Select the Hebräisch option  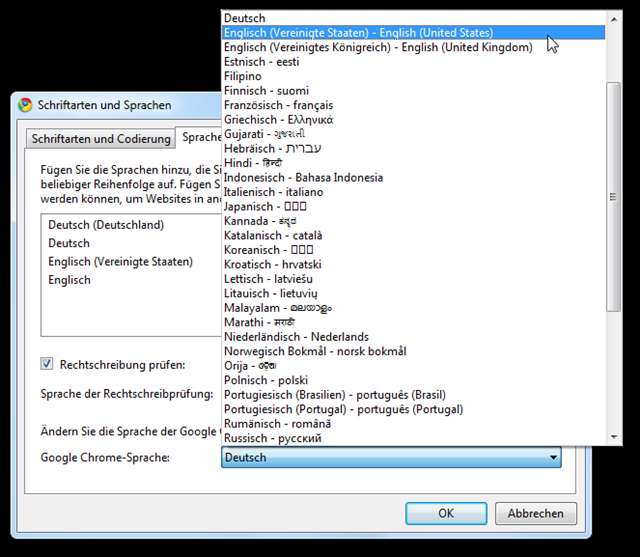click(x=413, y=149)
